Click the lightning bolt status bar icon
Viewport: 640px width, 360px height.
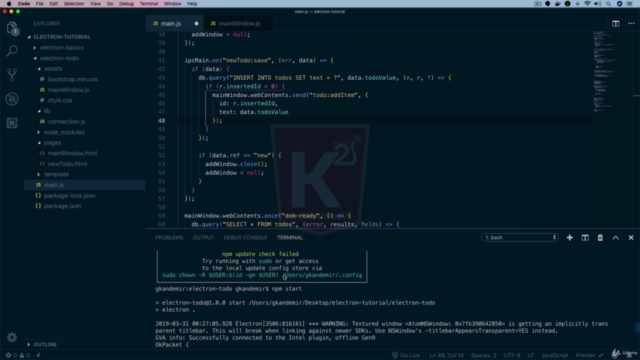(38, 355)
